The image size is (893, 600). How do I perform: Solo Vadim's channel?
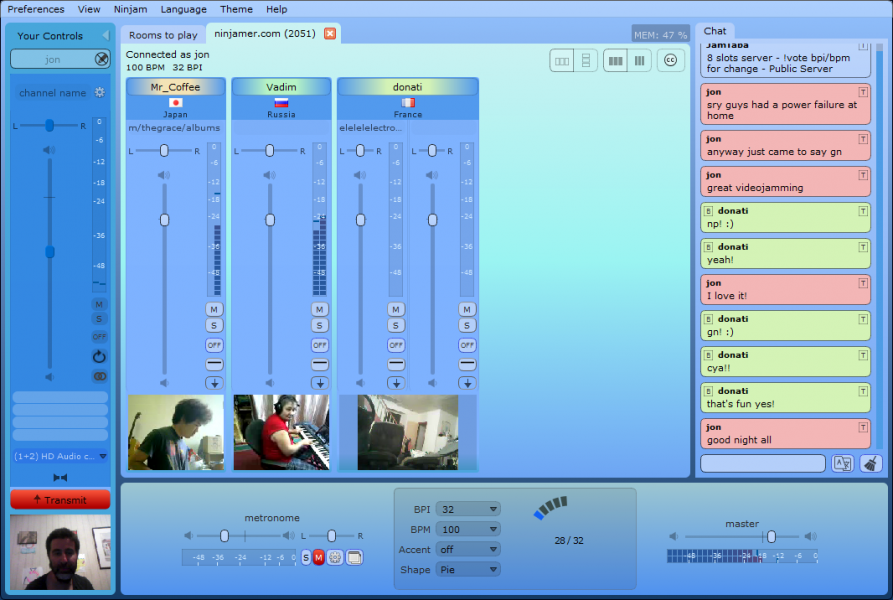click(x=319, y=326)
